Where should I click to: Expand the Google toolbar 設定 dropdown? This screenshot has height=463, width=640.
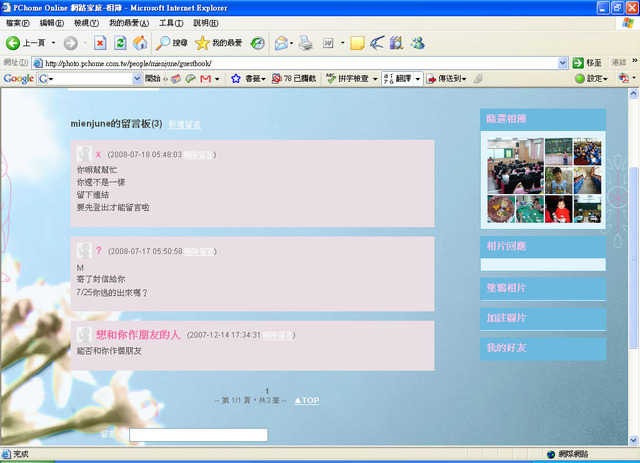pyautogui.click(x=591, y=78)
